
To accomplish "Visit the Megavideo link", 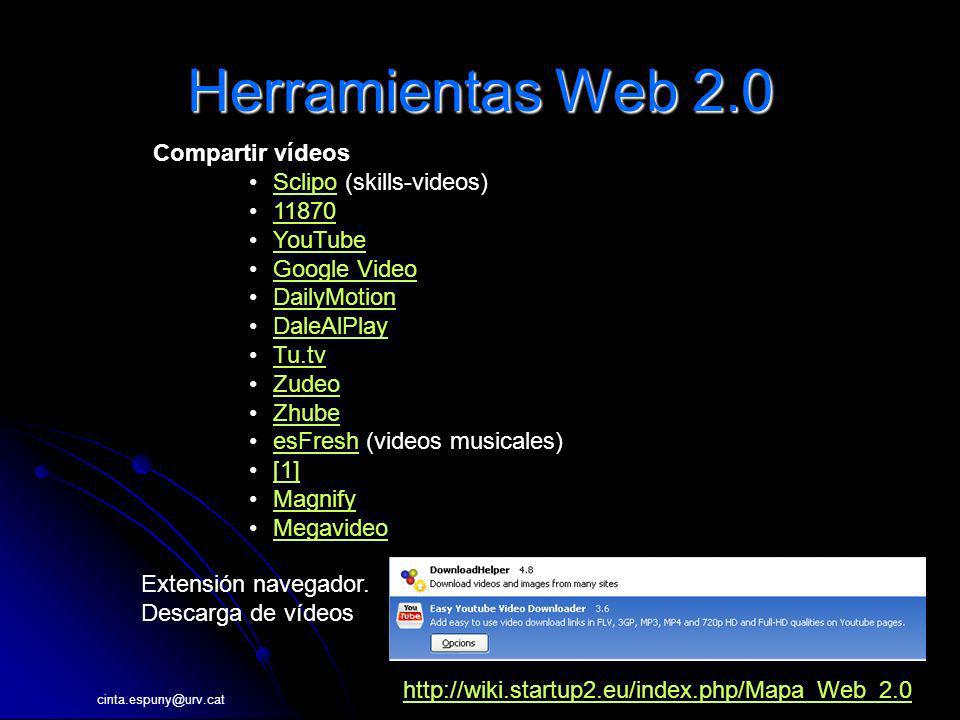I will pos(330,528).
